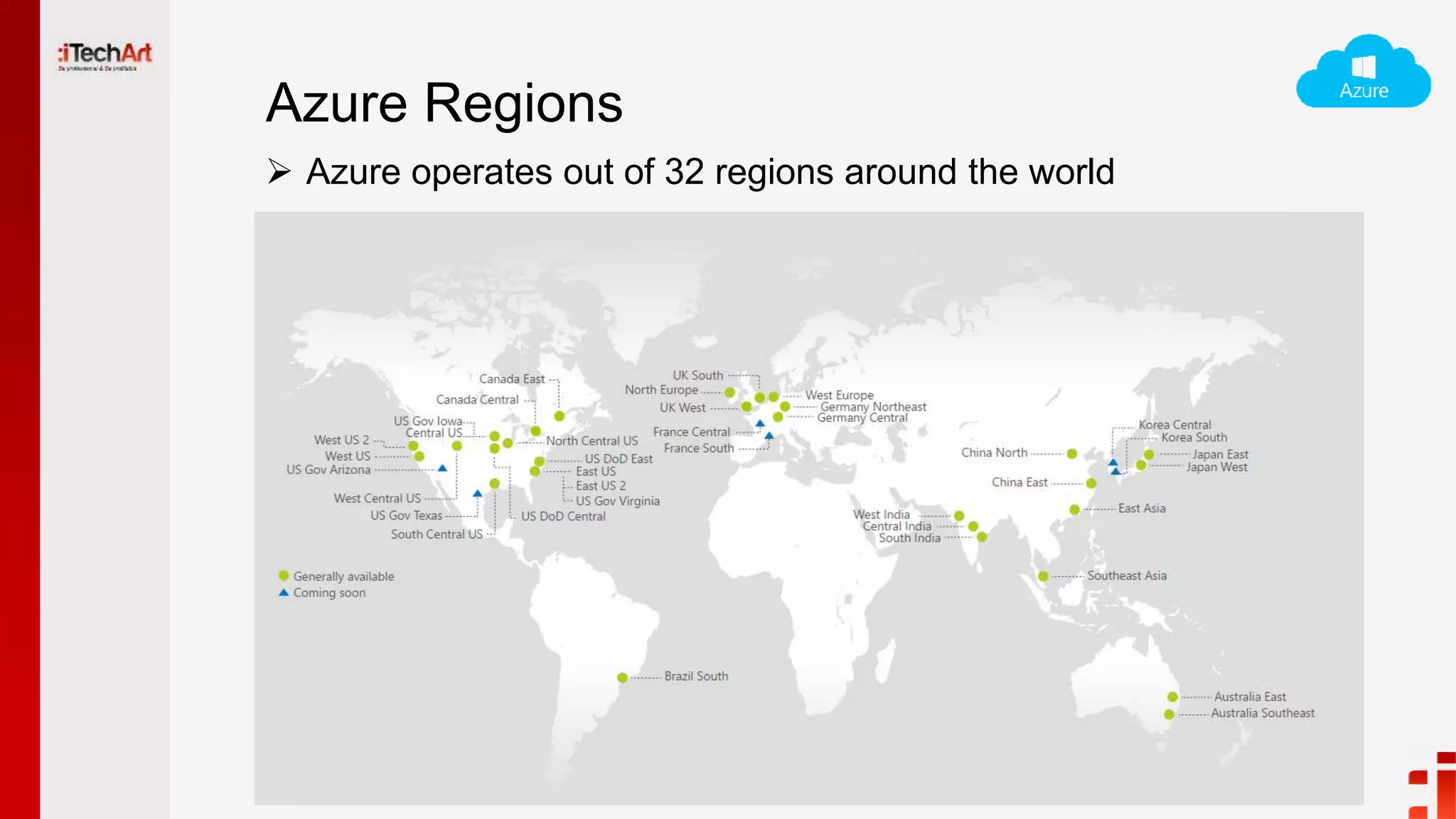The width and height of the screenshot is (1456, 819).
Task: Click the Central India green marker
Action: [973, 526]
